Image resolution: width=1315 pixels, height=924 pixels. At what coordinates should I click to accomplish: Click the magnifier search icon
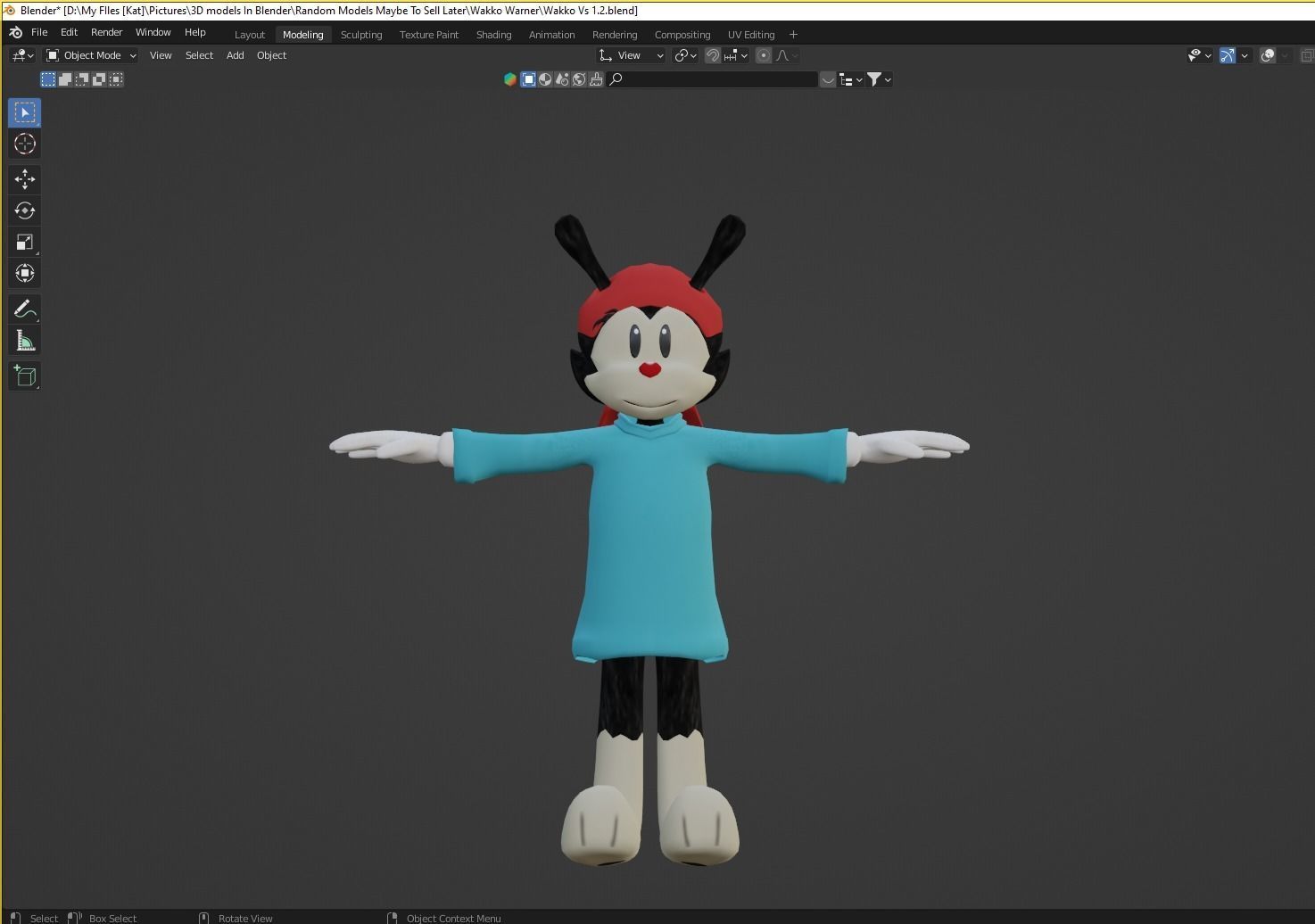coord(616,79)
